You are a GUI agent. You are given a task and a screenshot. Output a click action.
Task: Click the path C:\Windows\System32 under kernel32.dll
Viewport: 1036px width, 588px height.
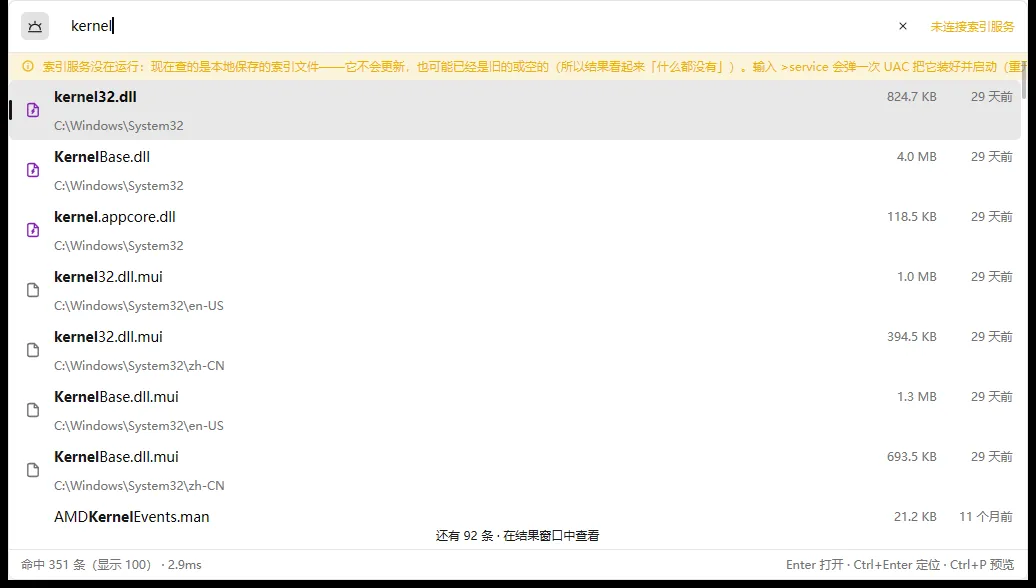point(119,126)
